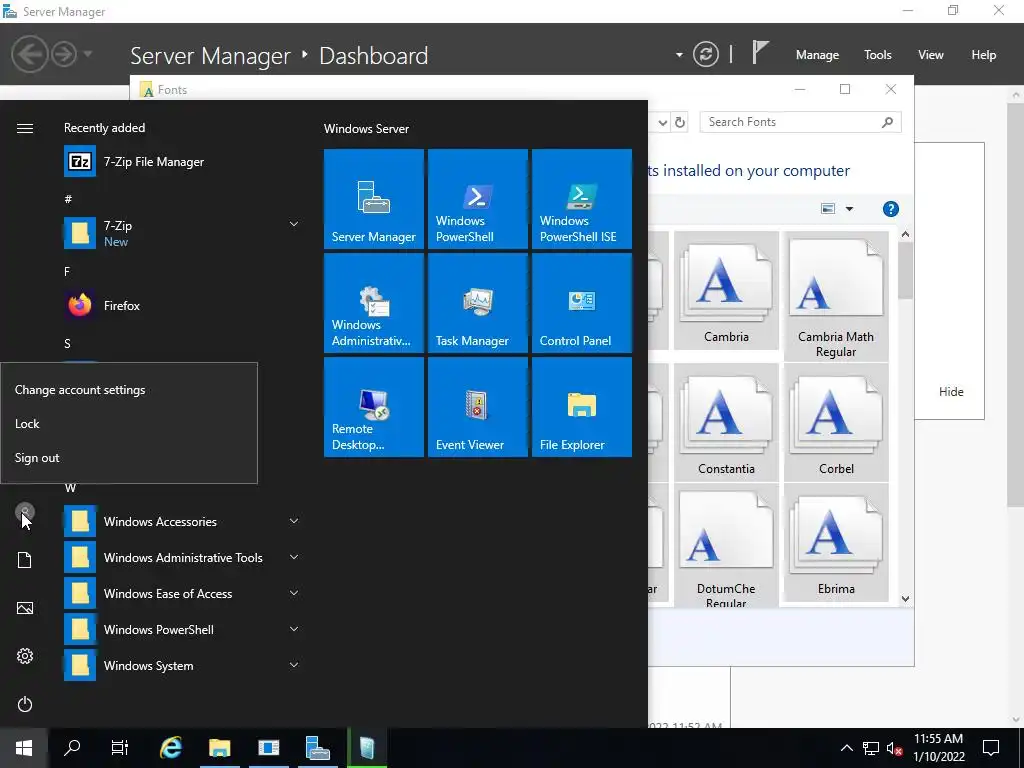Open Task View on the taskbar

[120, 748]
